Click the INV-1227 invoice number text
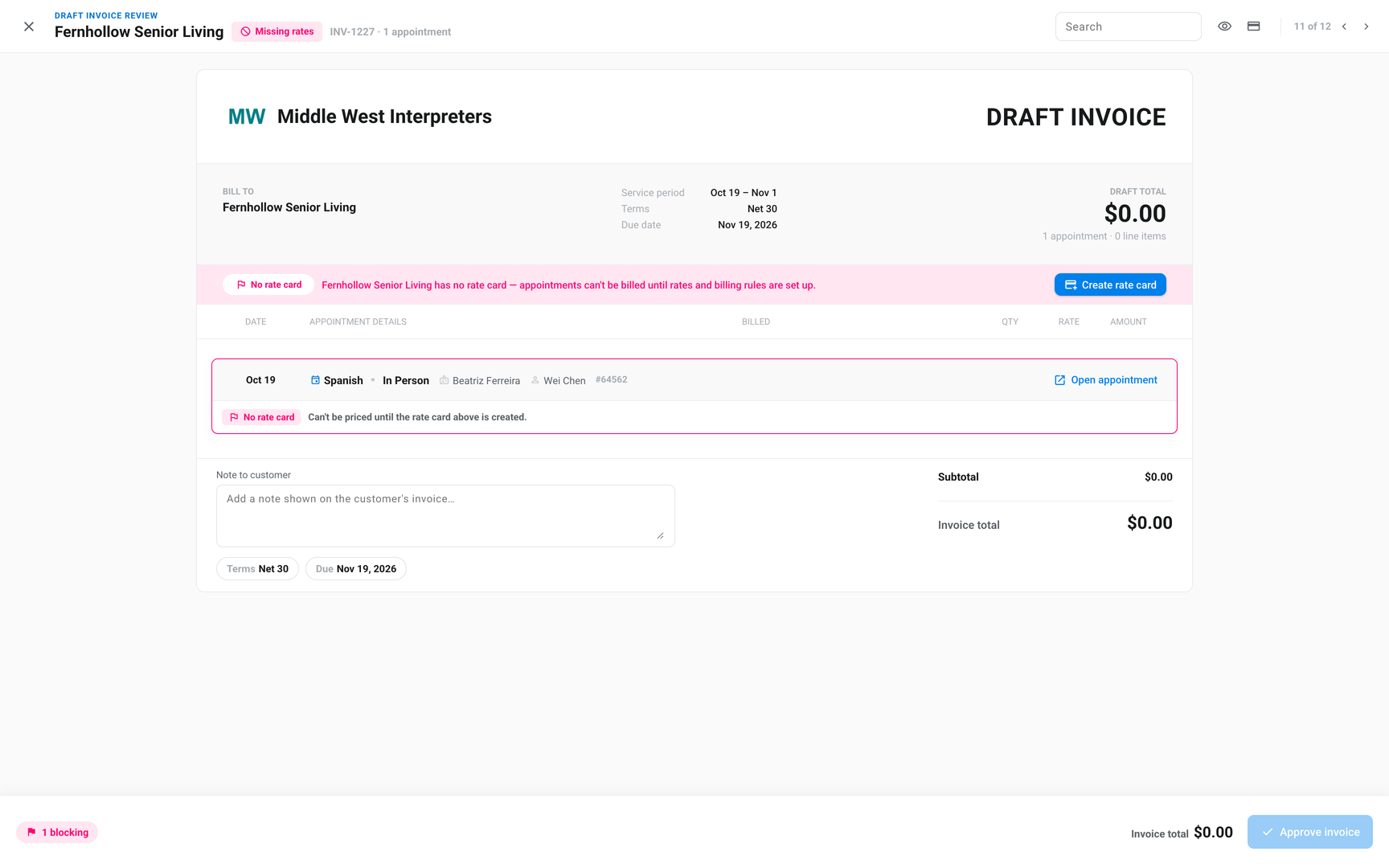 pyautogui.click(x=352, y=32)
